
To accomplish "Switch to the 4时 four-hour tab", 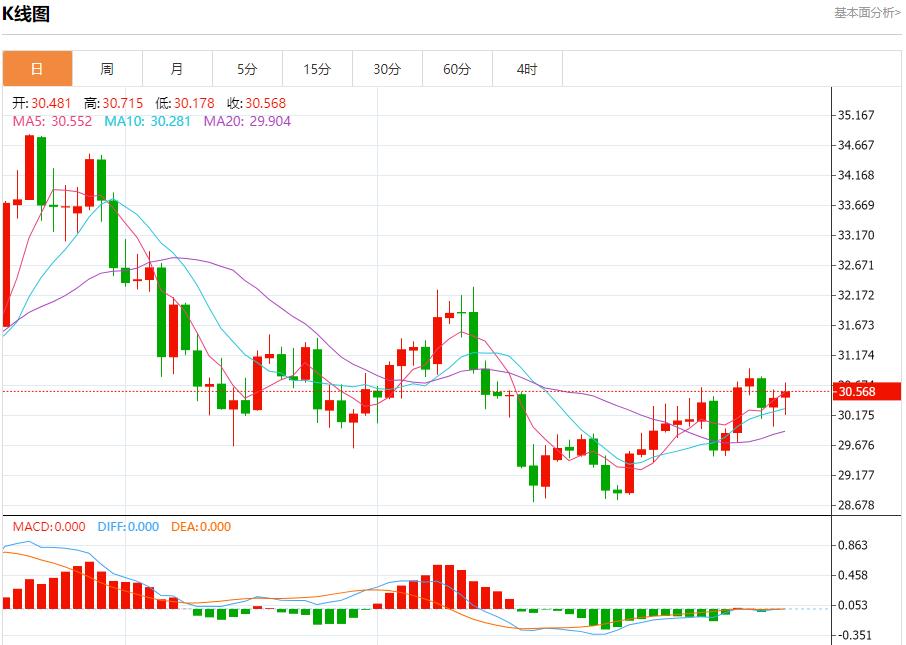I will pos(527,69).
